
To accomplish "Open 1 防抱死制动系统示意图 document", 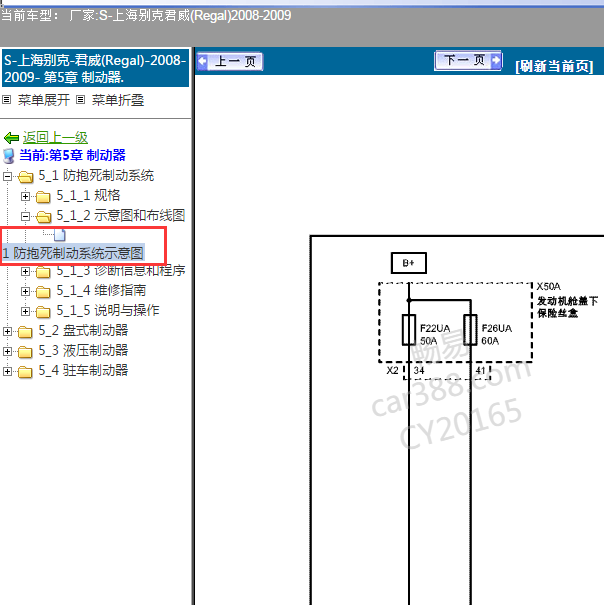I will click(73, 253).
